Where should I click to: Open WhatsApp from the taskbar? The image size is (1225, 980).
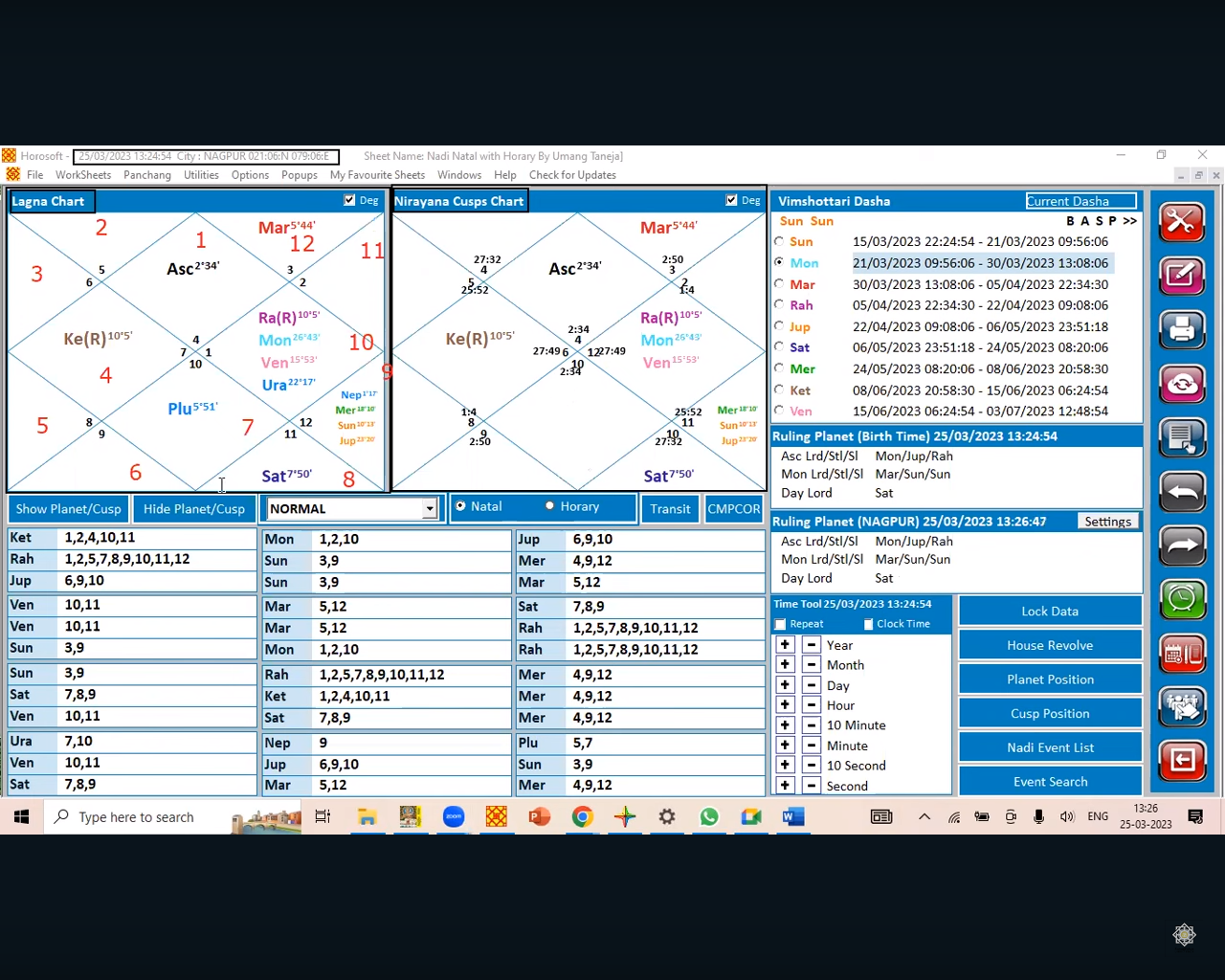(709, 817)
